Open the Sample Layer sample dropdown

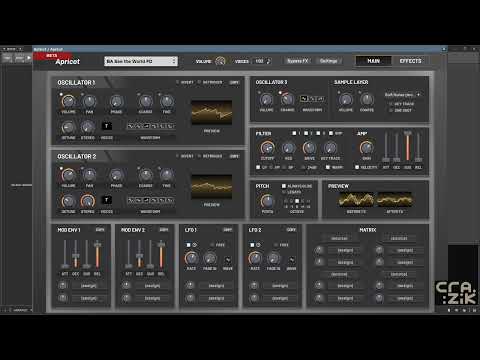[402, 95]
